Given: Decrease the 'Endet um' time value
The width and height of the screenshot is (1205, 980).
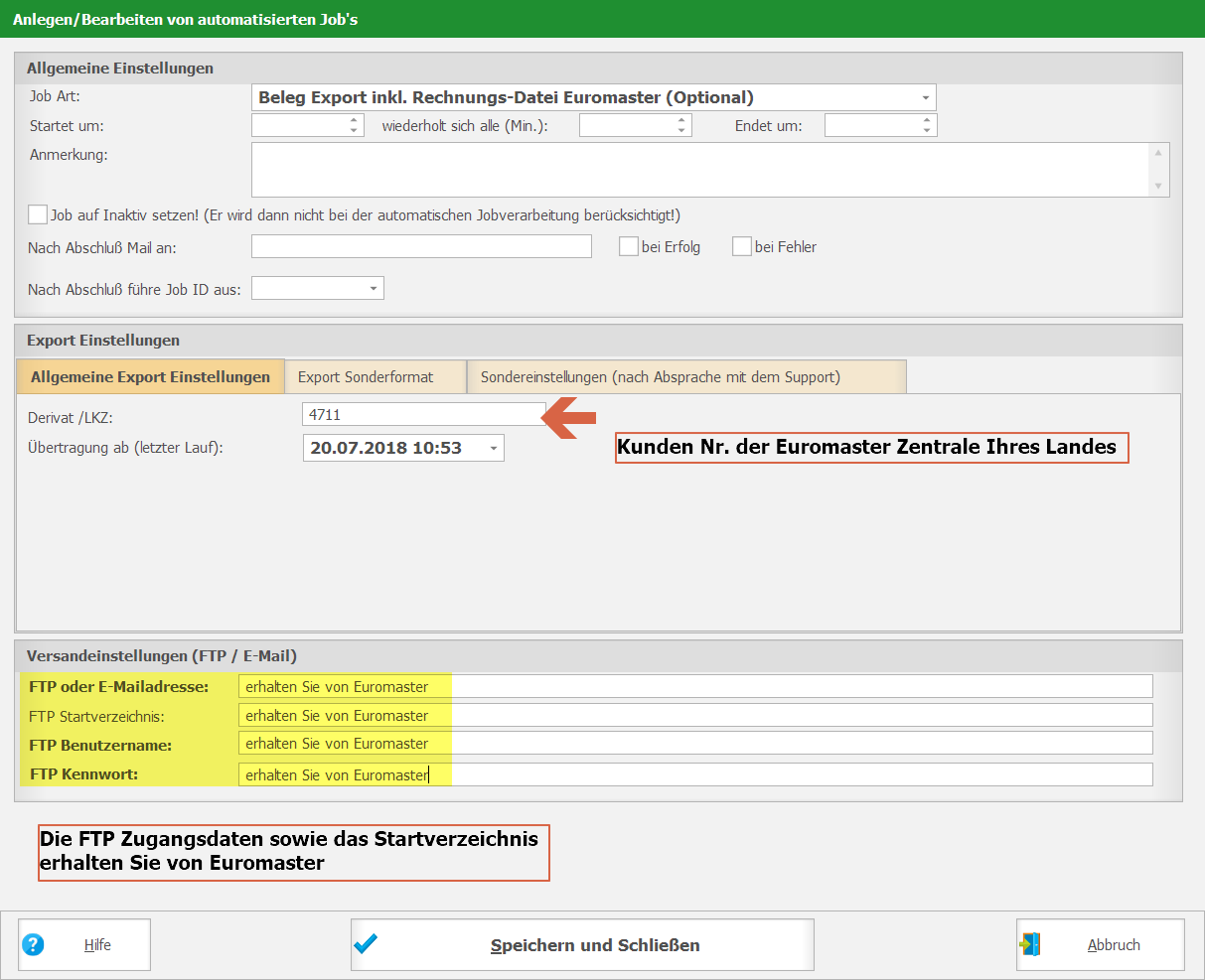Looking at the screenshot, I should coord(927,130).
